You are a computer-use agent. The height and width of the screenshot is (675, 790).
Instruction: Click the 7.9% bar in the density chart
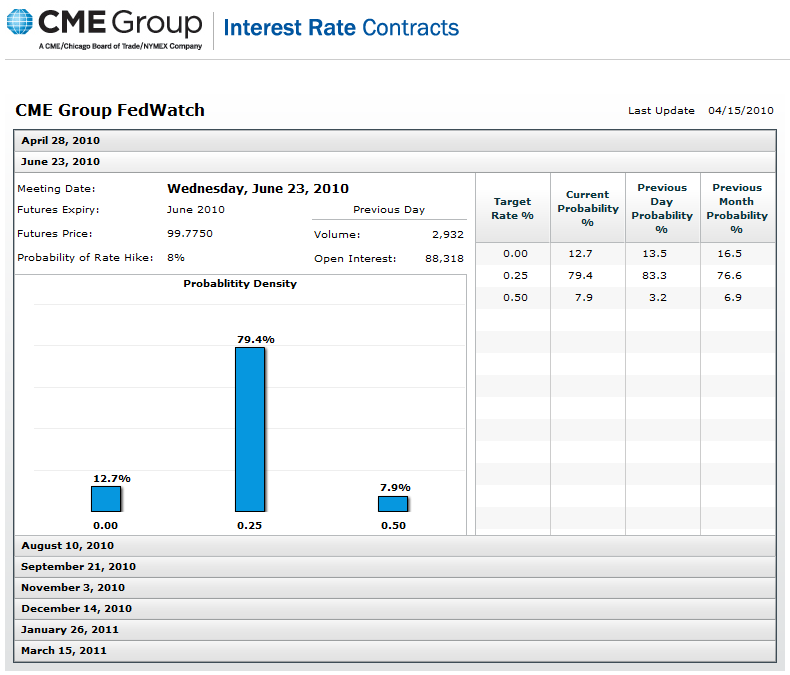pos(393,504)
